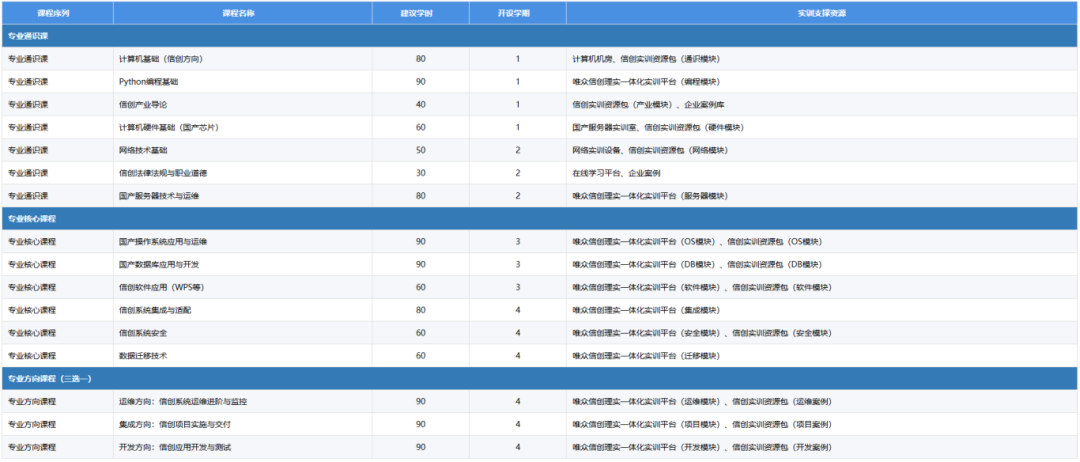Click the 课程序列 column header
The height and width of the screenshot is (462, 1080).
tap(57, 13)
